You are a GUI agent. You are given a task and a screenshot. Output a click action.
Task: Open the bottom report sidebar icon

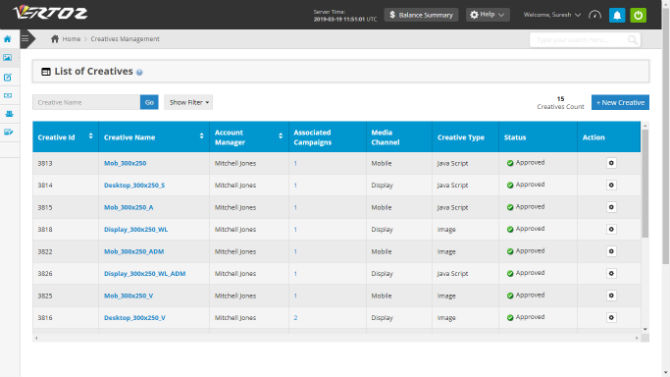click(9, 132)
